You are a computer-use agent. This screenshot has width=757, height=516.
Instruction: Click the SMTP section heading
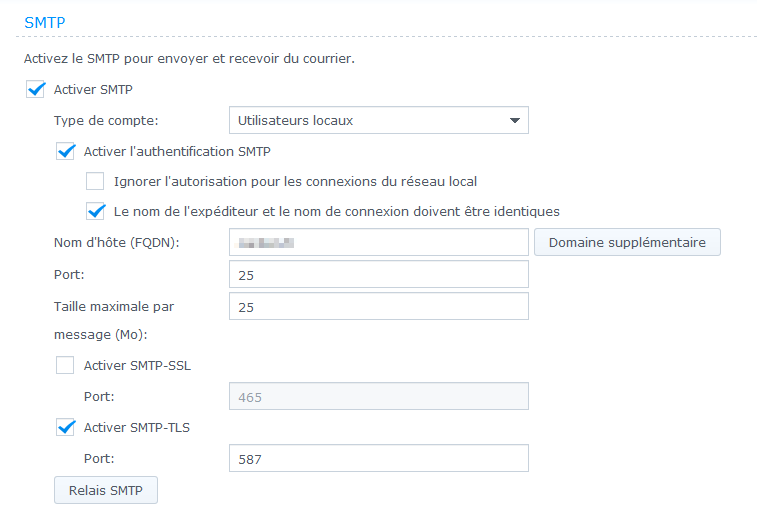point(44,20)
